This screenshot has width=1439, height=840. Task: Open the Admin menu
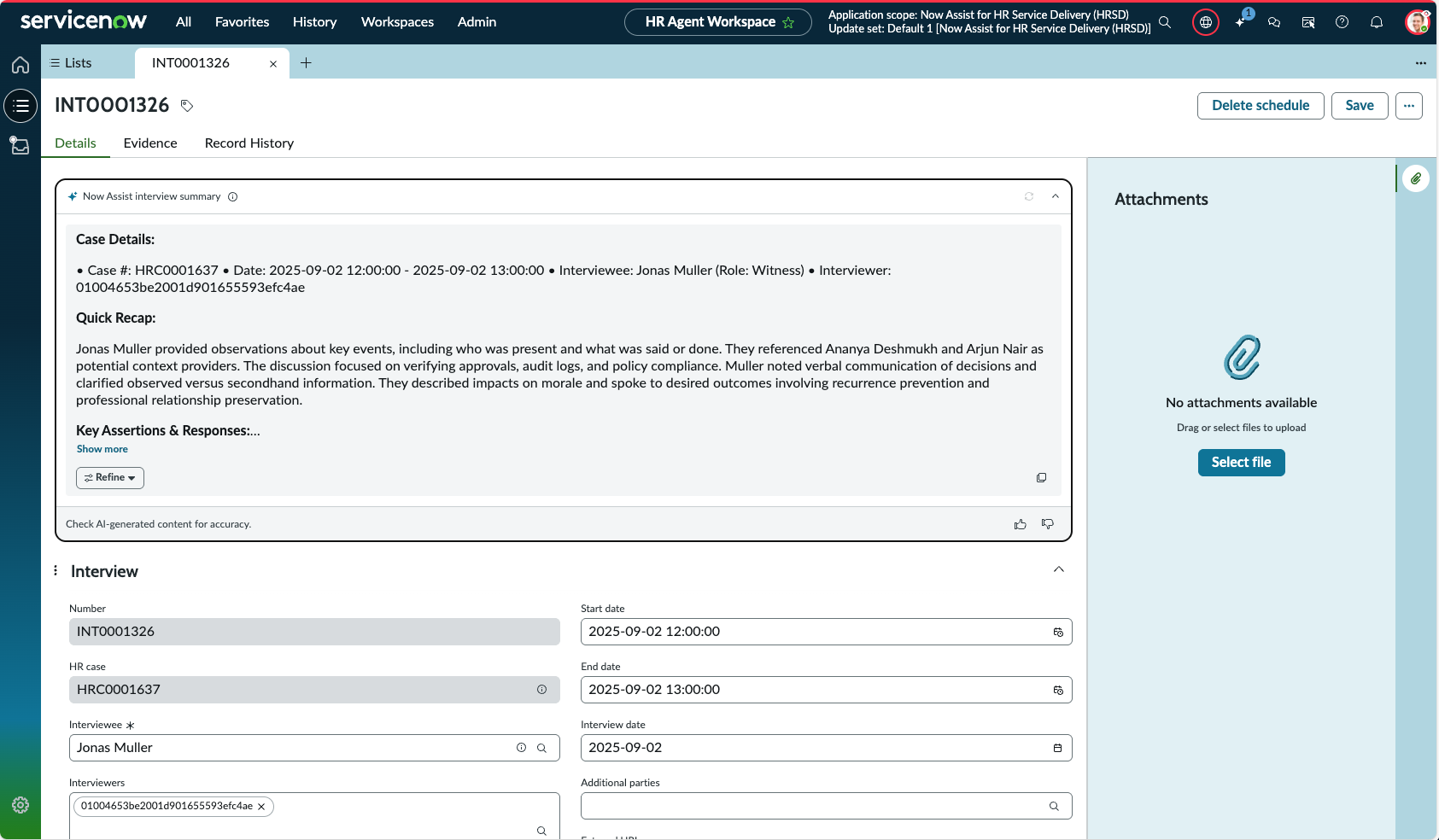click(477, 22)
